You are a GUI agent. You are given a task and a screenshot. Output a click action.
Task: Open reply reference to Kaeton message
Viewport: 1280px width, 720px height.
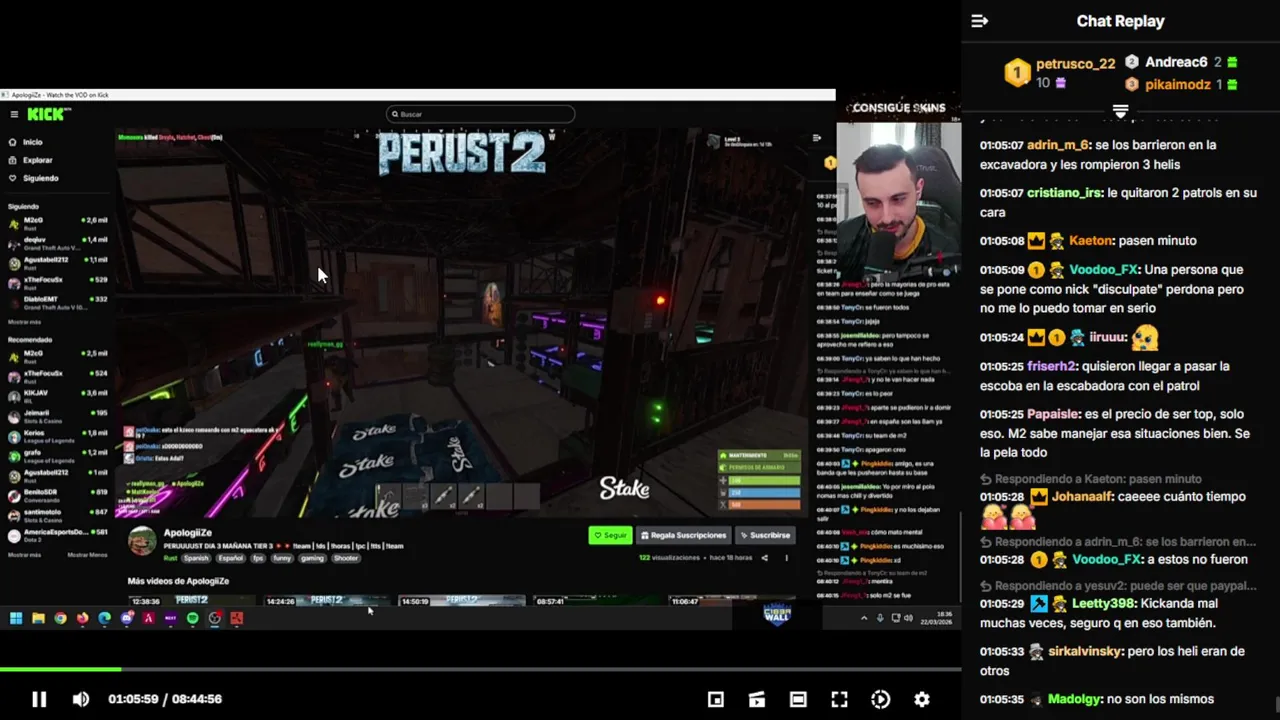point(1090,479)
